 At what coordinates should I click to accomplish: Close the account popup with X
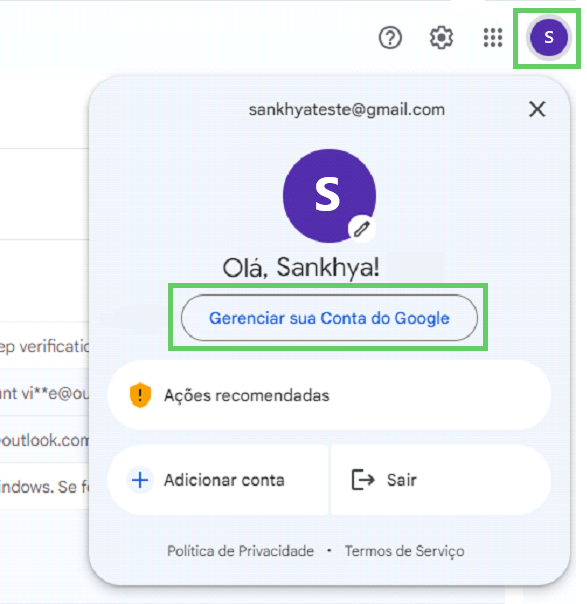[x=537, y=109]
